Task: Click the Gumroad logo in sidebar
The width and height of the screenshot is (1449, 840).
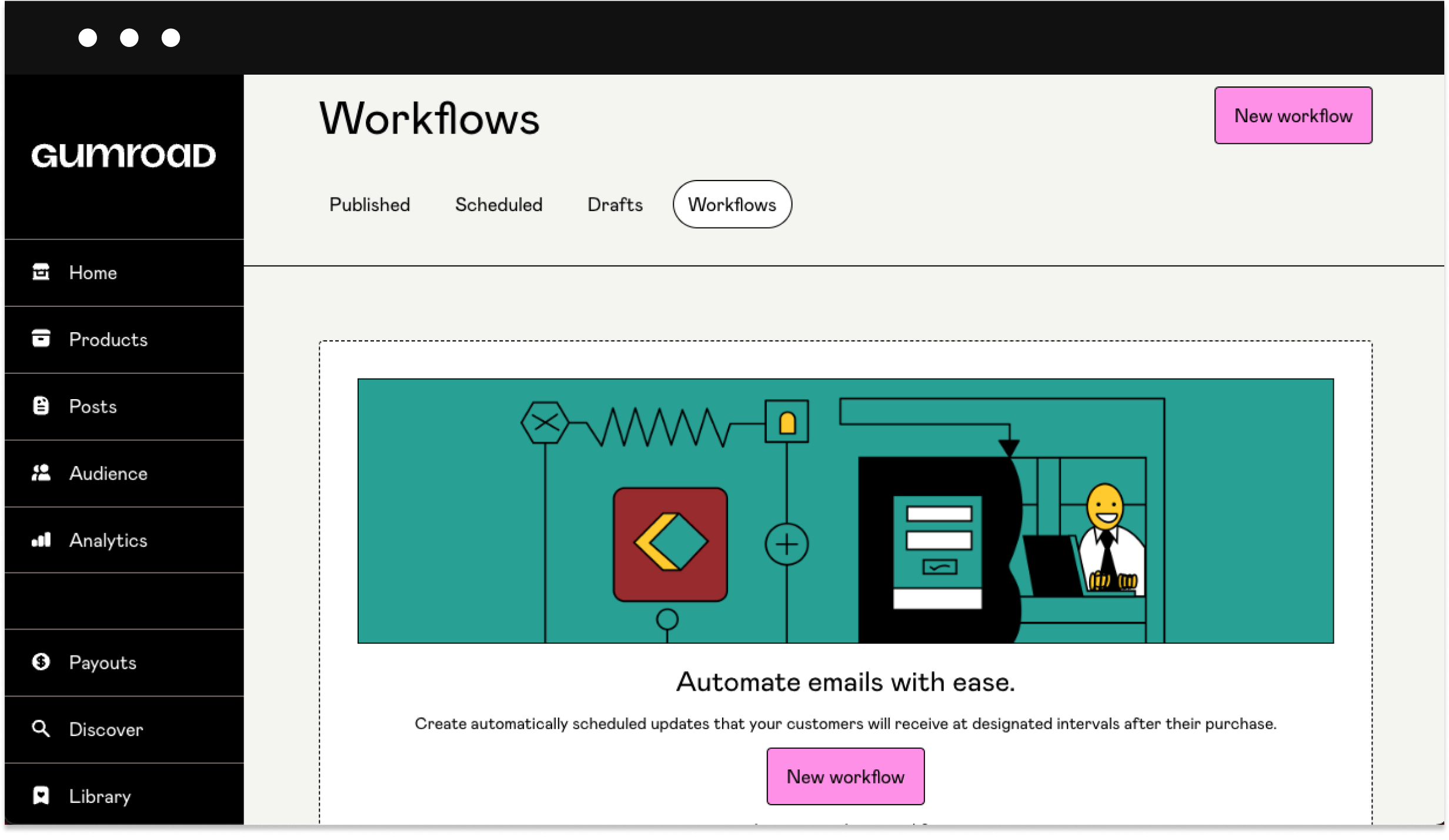Action: click(x=123, y=155)
